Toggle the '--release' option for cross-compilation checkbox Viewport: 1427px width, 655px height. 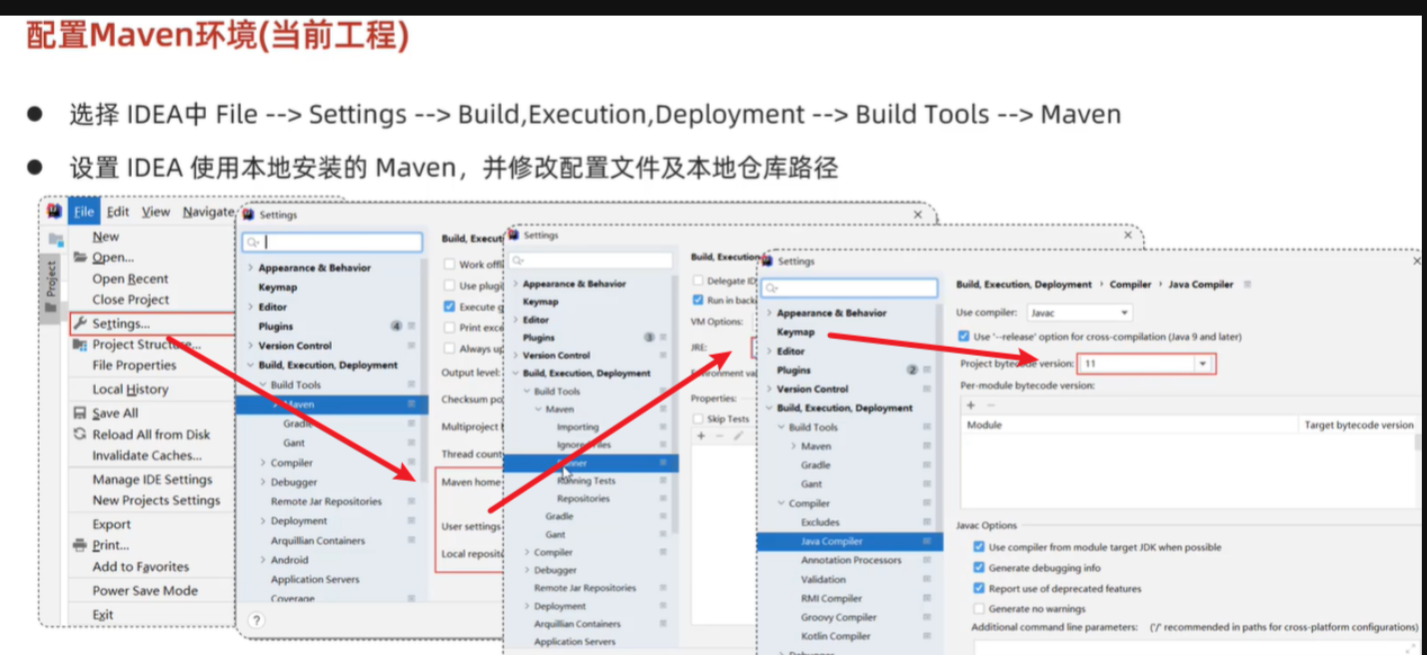963,337
